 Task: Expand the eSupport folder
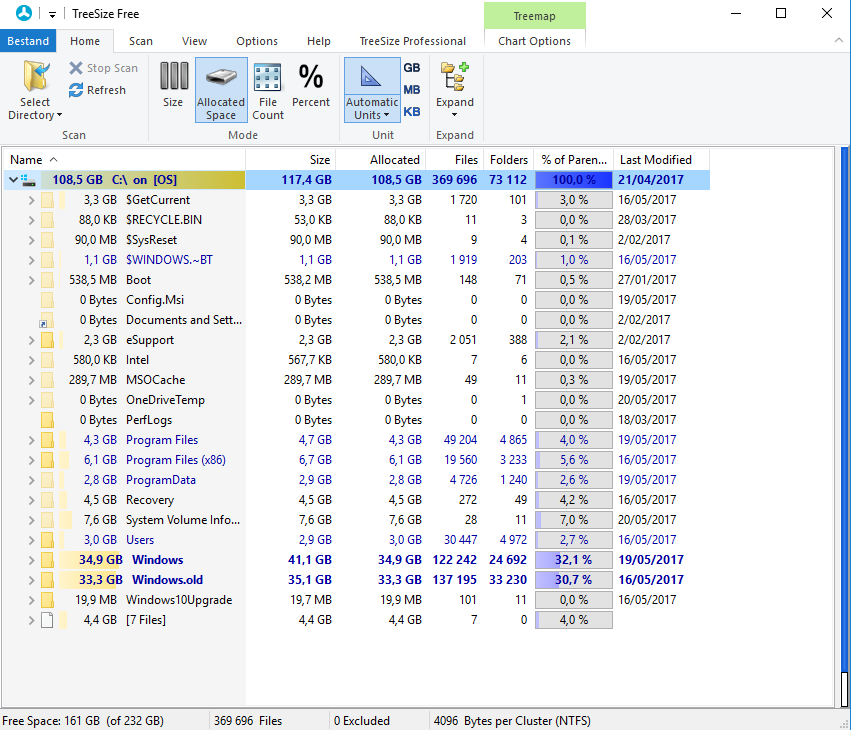coord(31,340)
